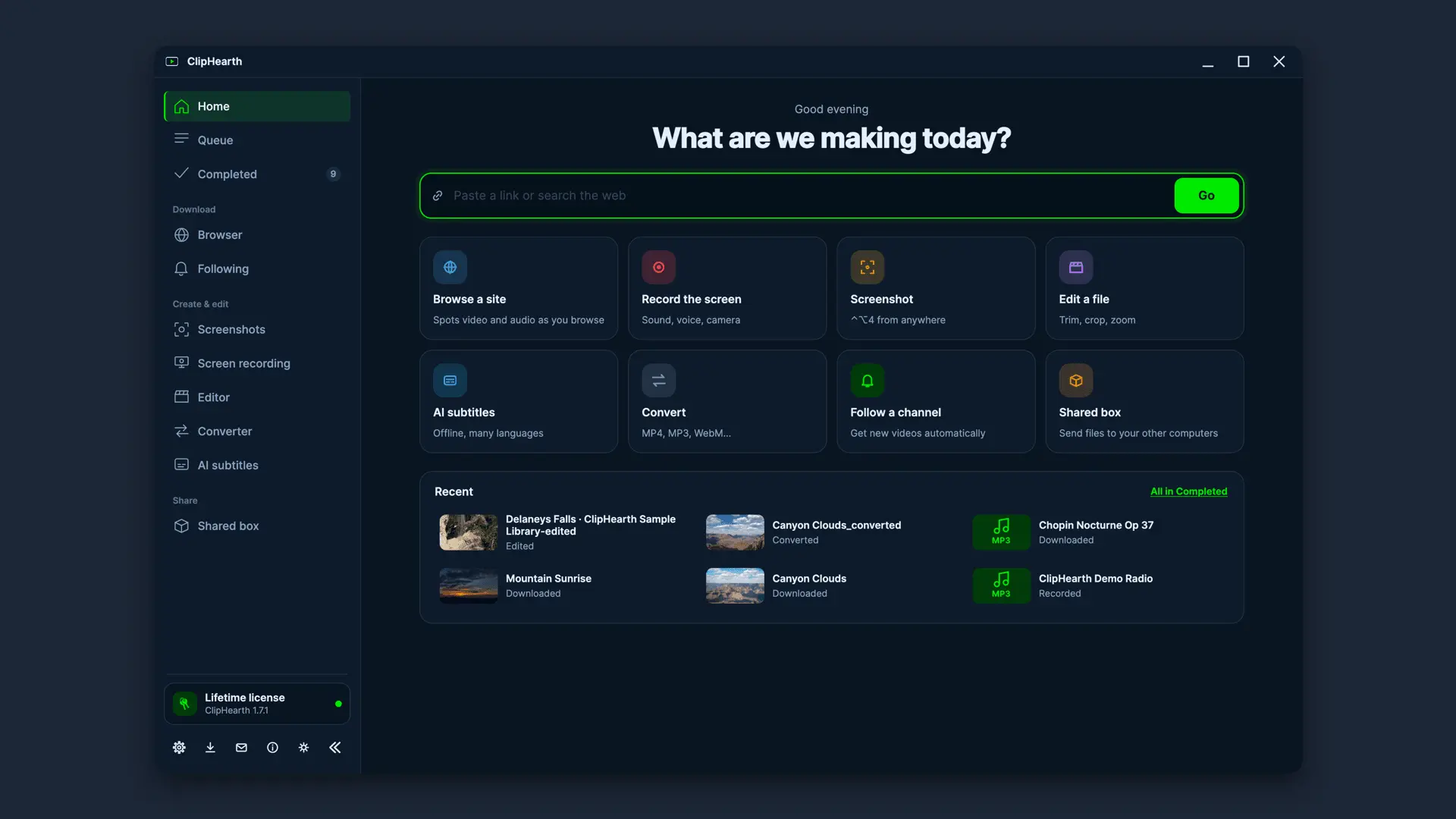1456x819 pixels.
Task: Open the Delaneys Falls thumbnail
Action: (x=469, y=532)
